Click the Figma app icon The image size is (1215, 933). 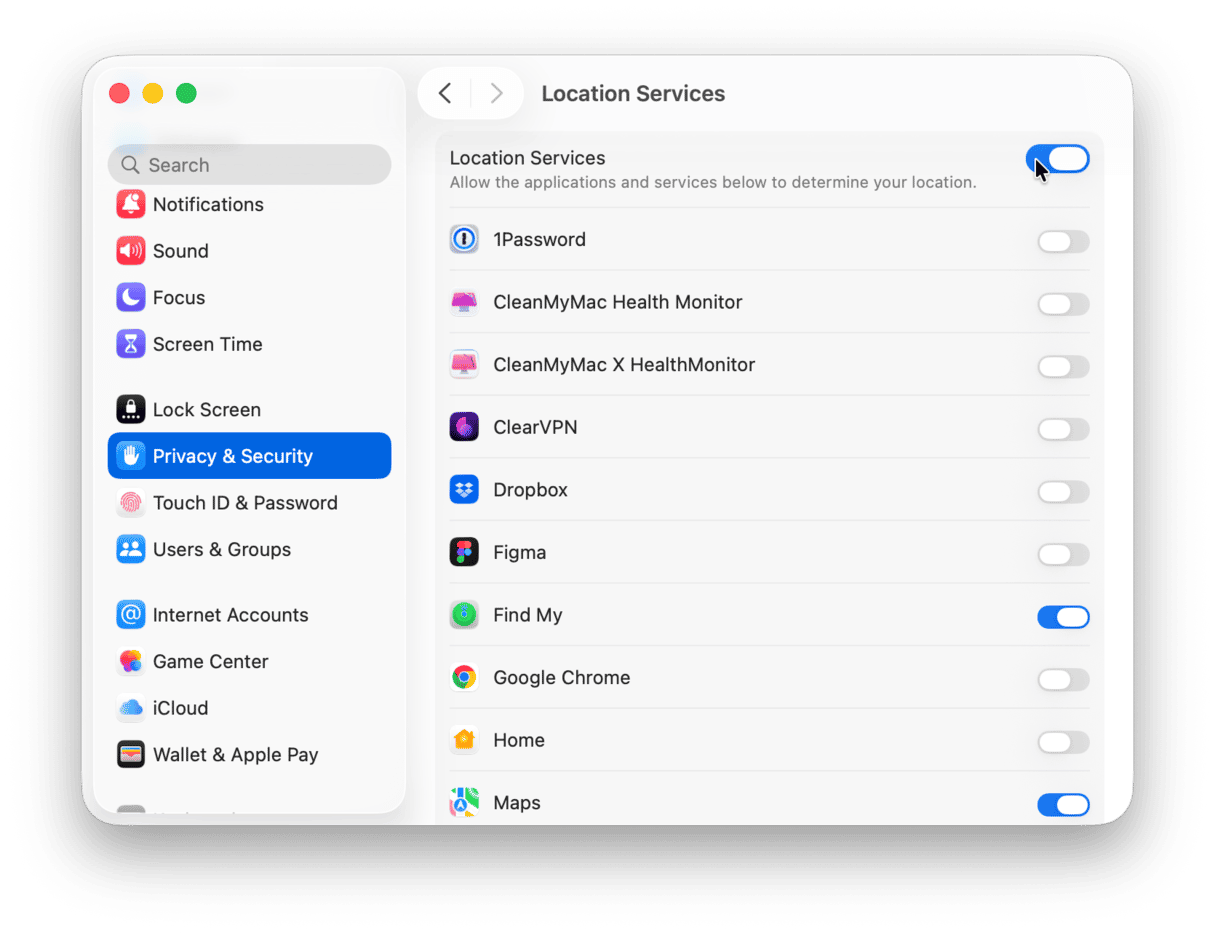click(x=464, y=553)
